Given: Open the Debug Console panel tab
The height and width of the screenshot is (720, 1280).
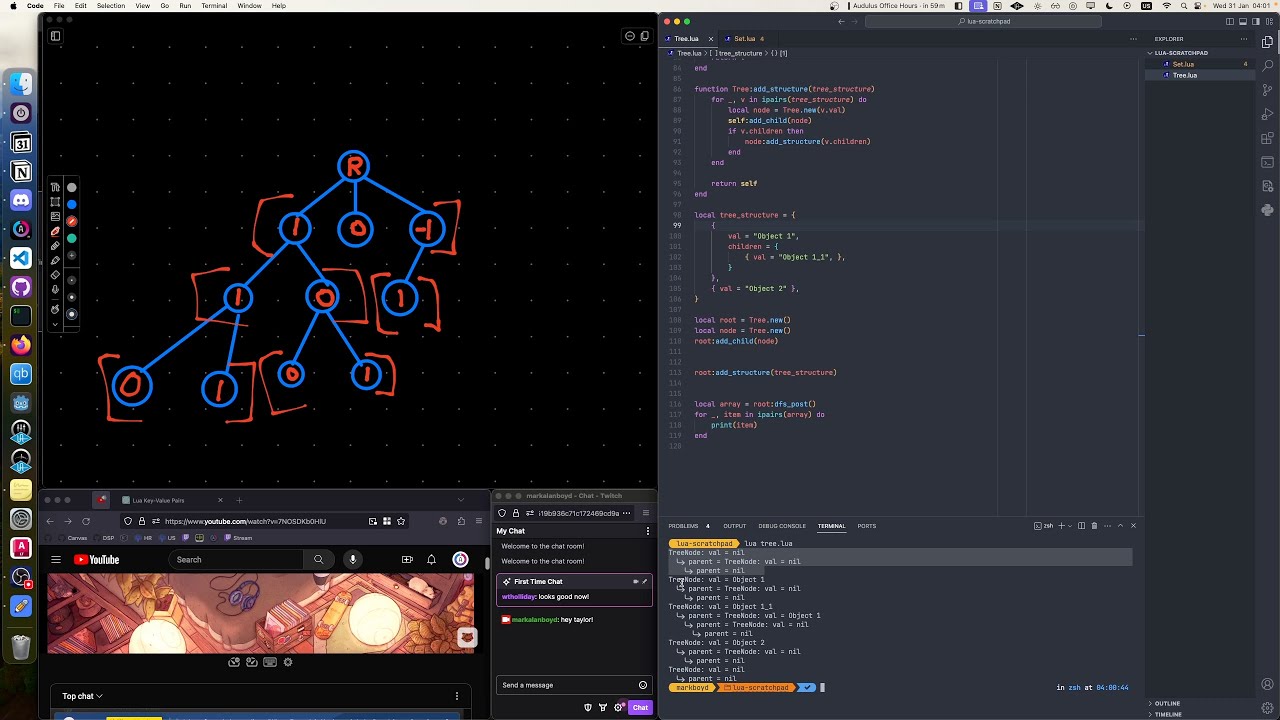Looking at the screenshot, I should point(782,526).
